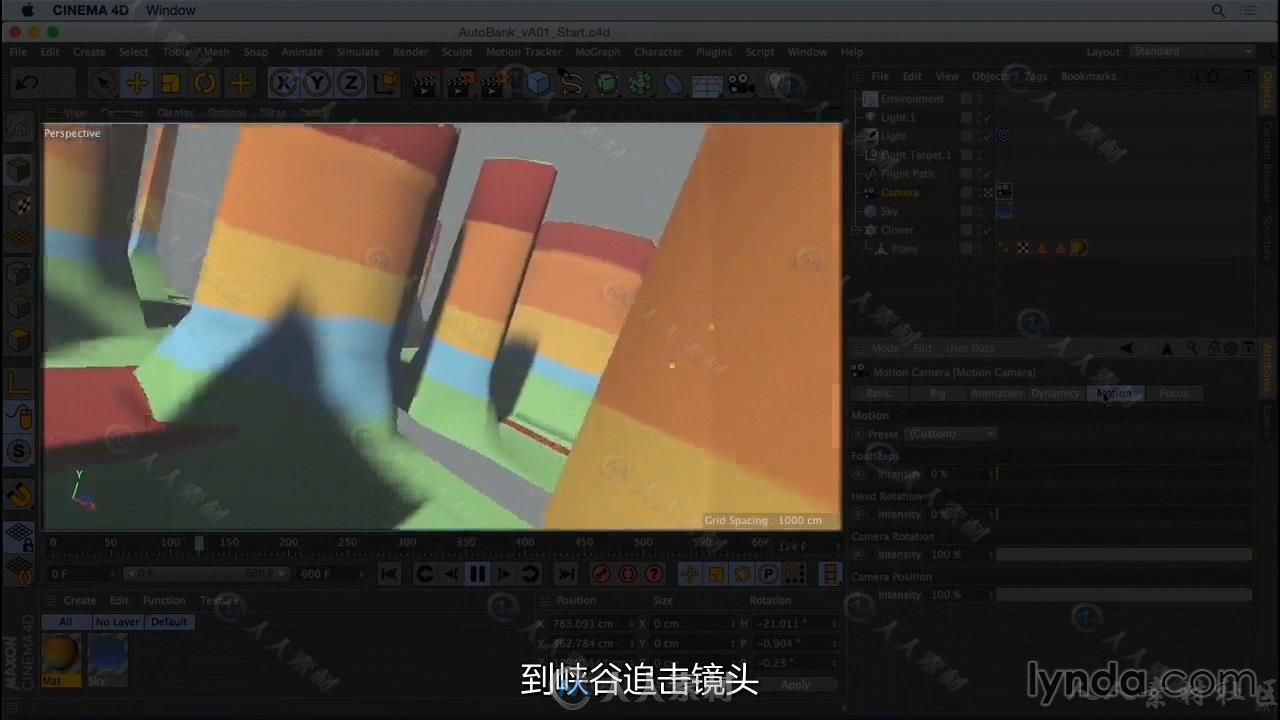Adjust the Camera Position Intensity slider
The image size is (1280, 720).
click(x=1123, y=595)
